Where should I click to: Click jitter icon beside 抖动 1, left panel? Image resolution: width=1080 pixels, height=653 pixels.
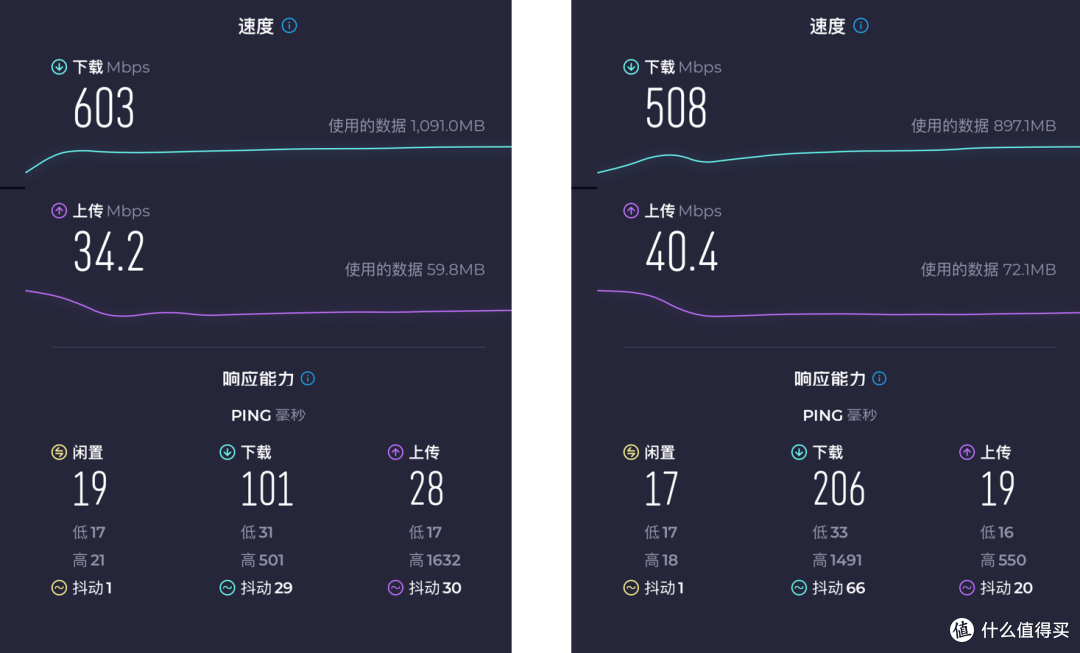pos(59,588)
